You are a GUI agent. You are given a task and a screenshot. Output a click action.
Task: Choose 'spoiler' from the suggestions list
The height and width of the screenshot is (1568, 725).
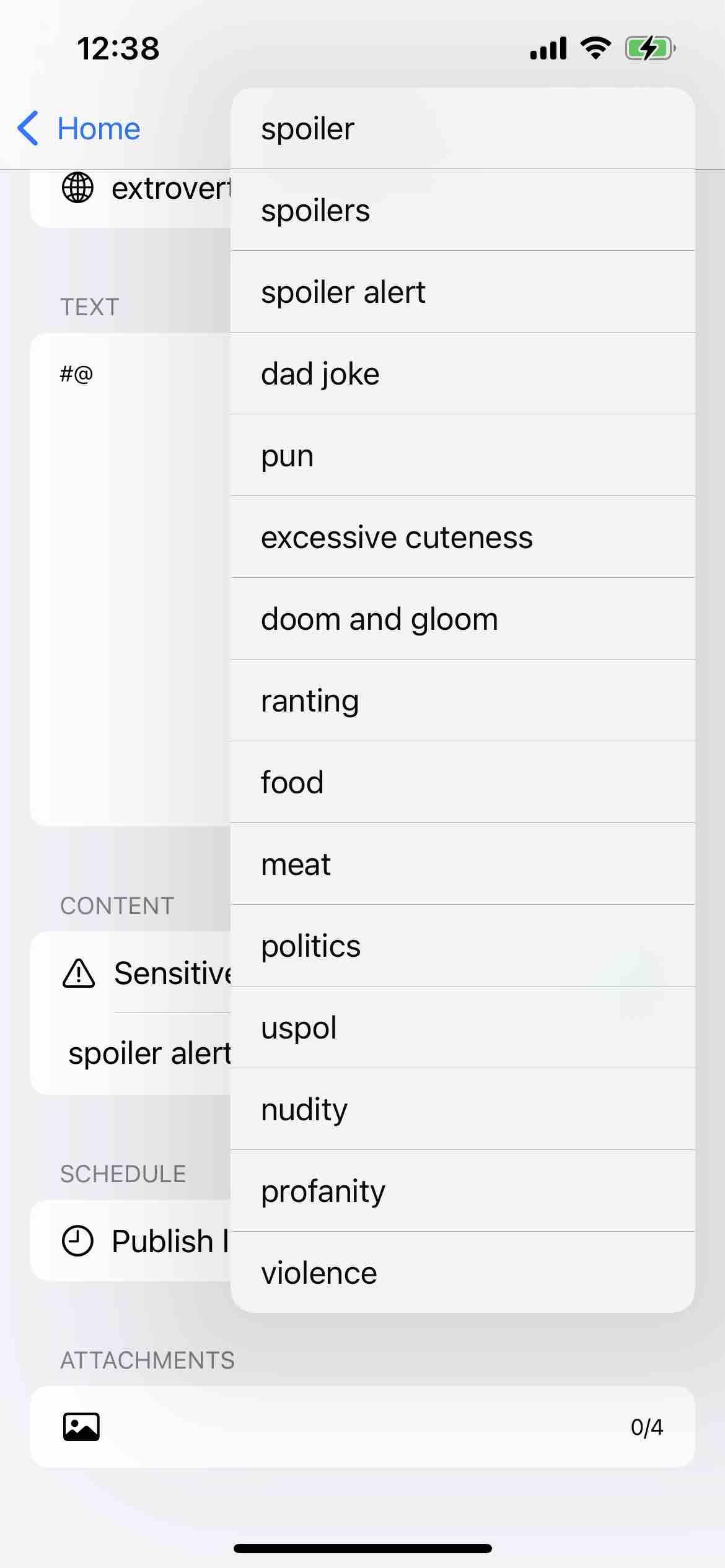click(x=462, y=129)
